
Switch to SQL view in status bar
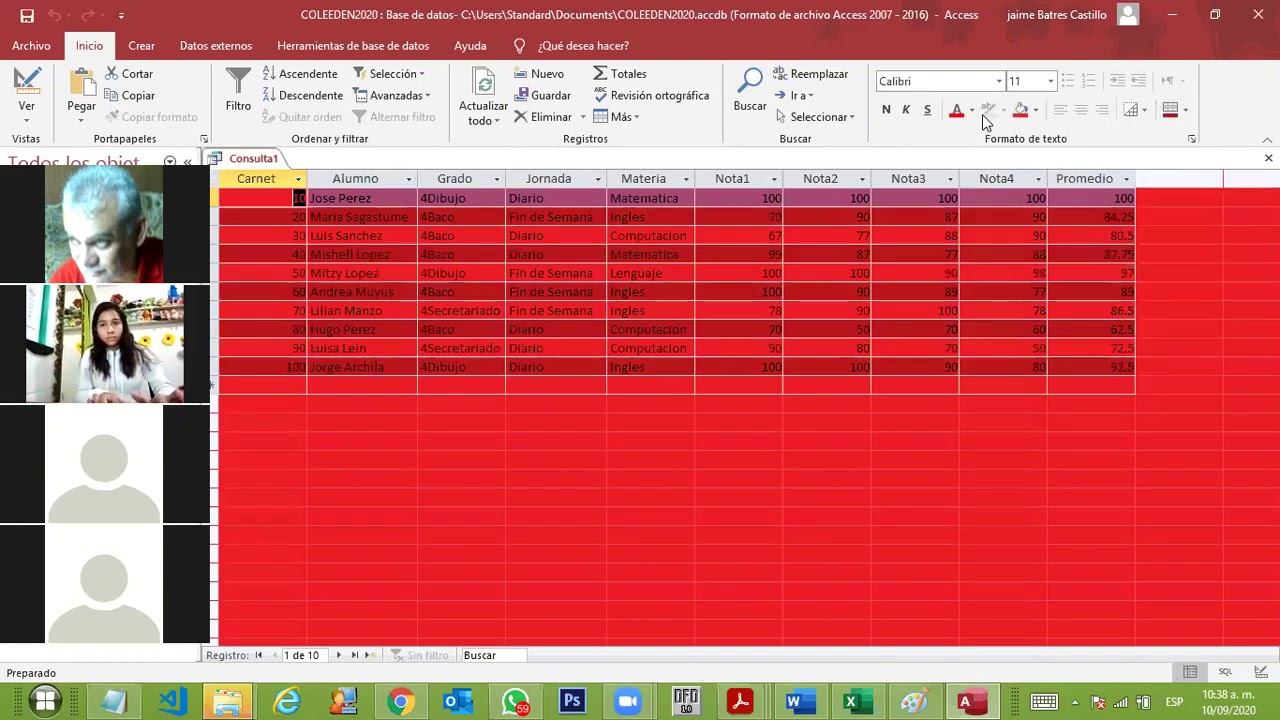pos(1225,672)
